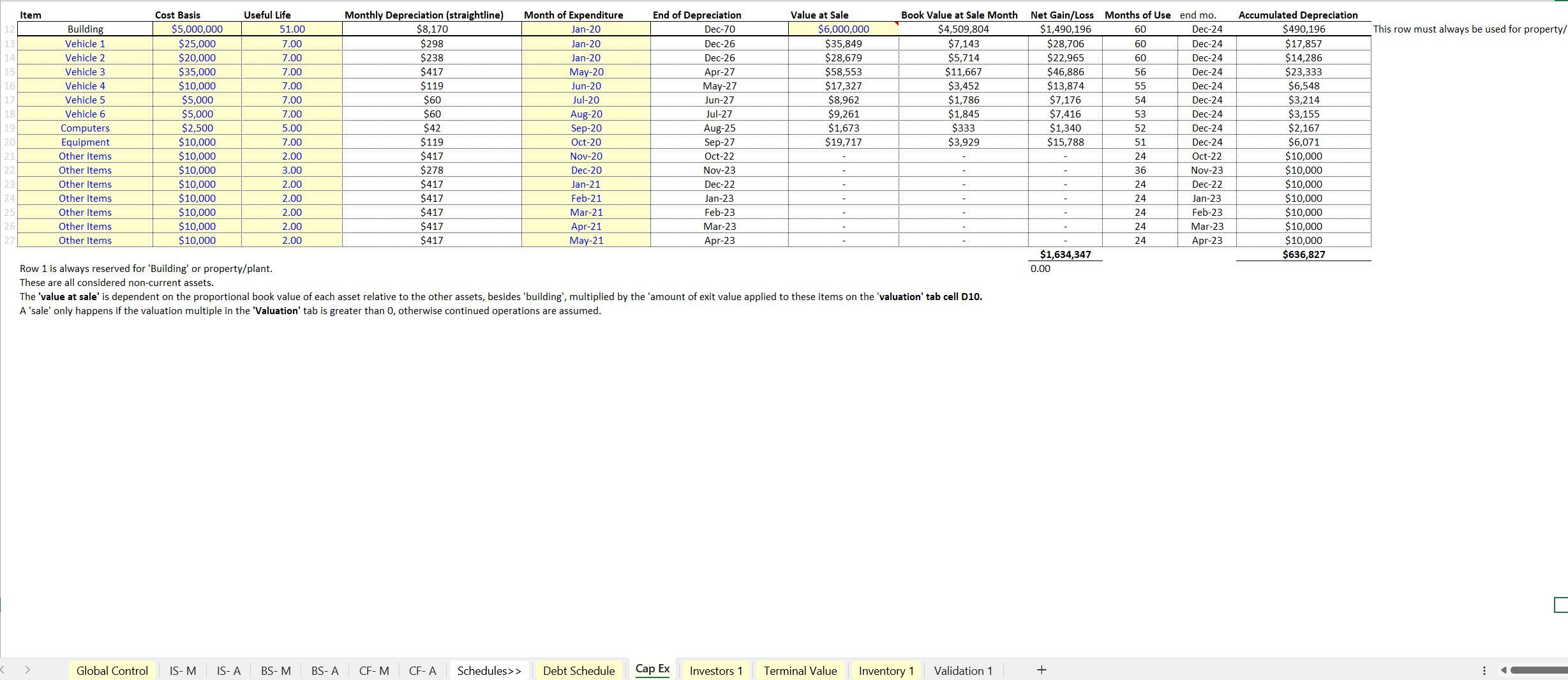Click the note about row 1 reserved for Building
1568x680 pixels.
point(146,269)
